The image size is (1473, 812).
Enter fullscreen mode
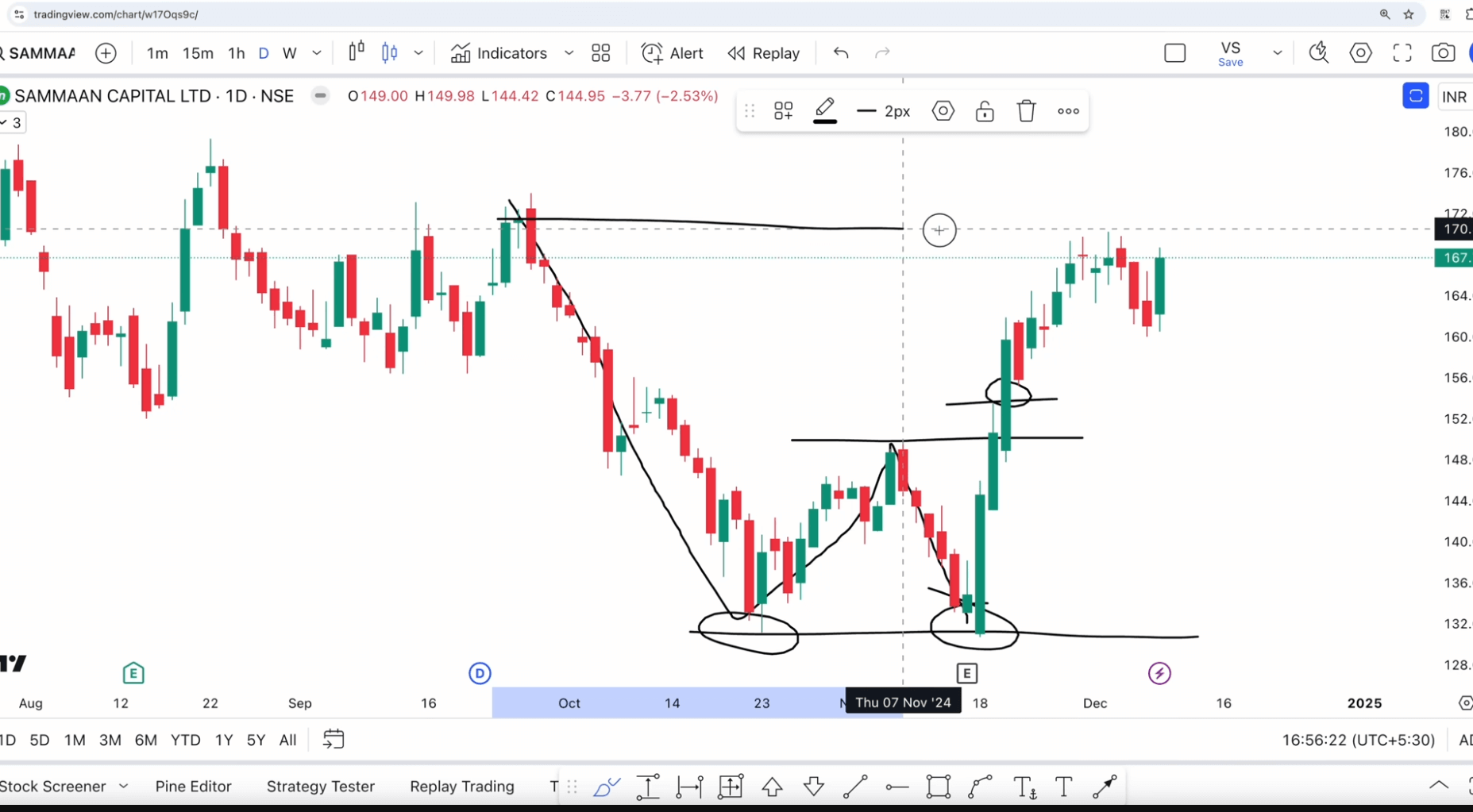(1402, 53)
